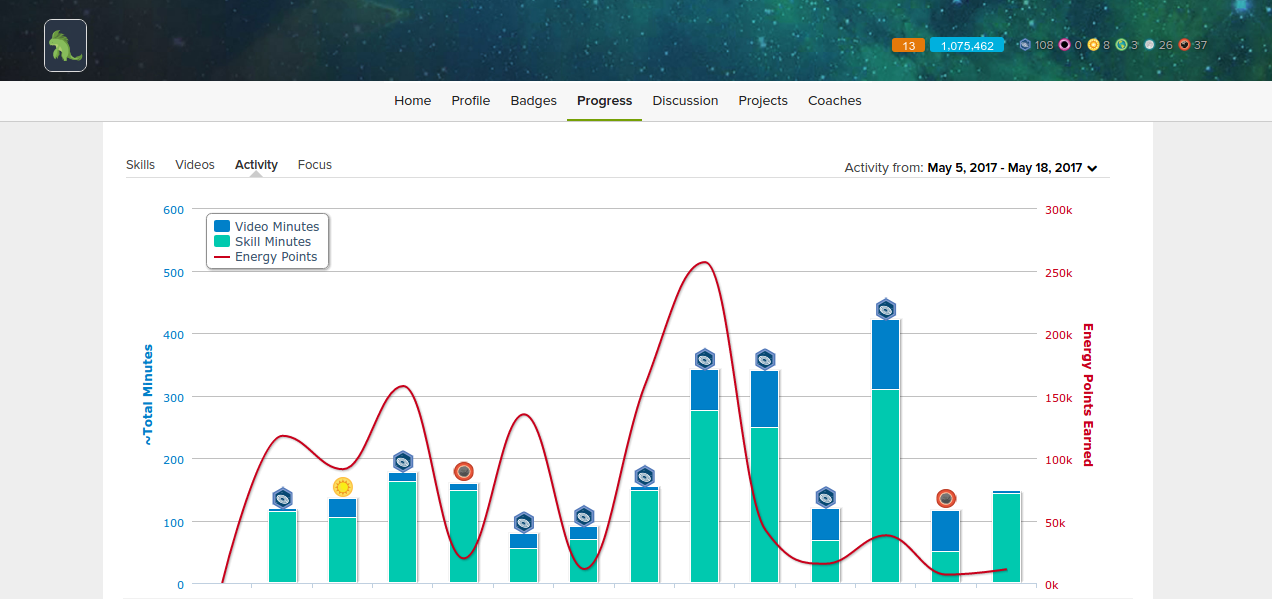Click the Moon badge icon in header
Viewport: 1272px width, 599px height.
click(1149, 45)
